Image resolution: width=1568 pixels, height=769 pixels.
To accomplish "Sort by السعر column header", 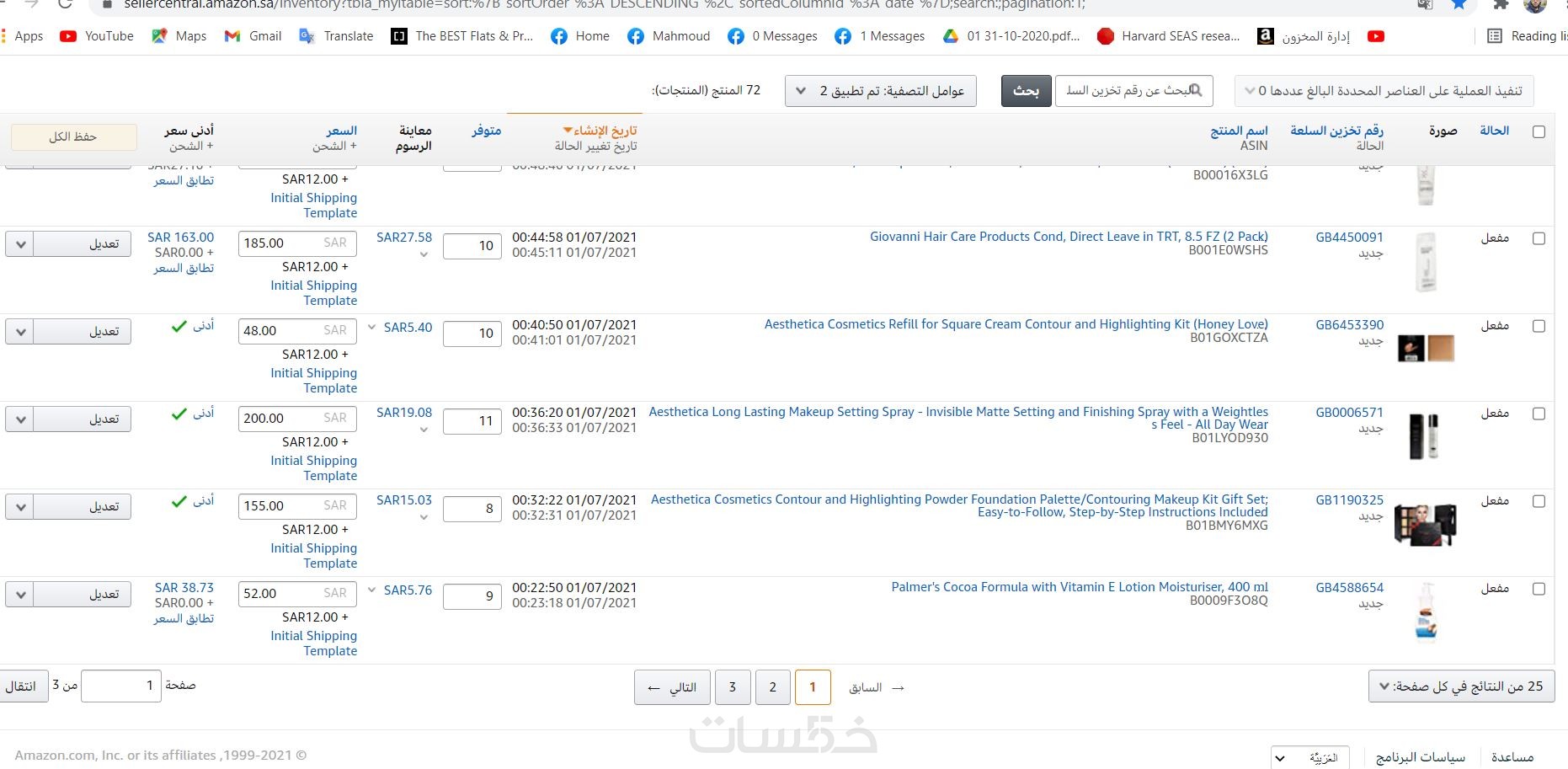I will pyautogui.click(x=341, y=131).
